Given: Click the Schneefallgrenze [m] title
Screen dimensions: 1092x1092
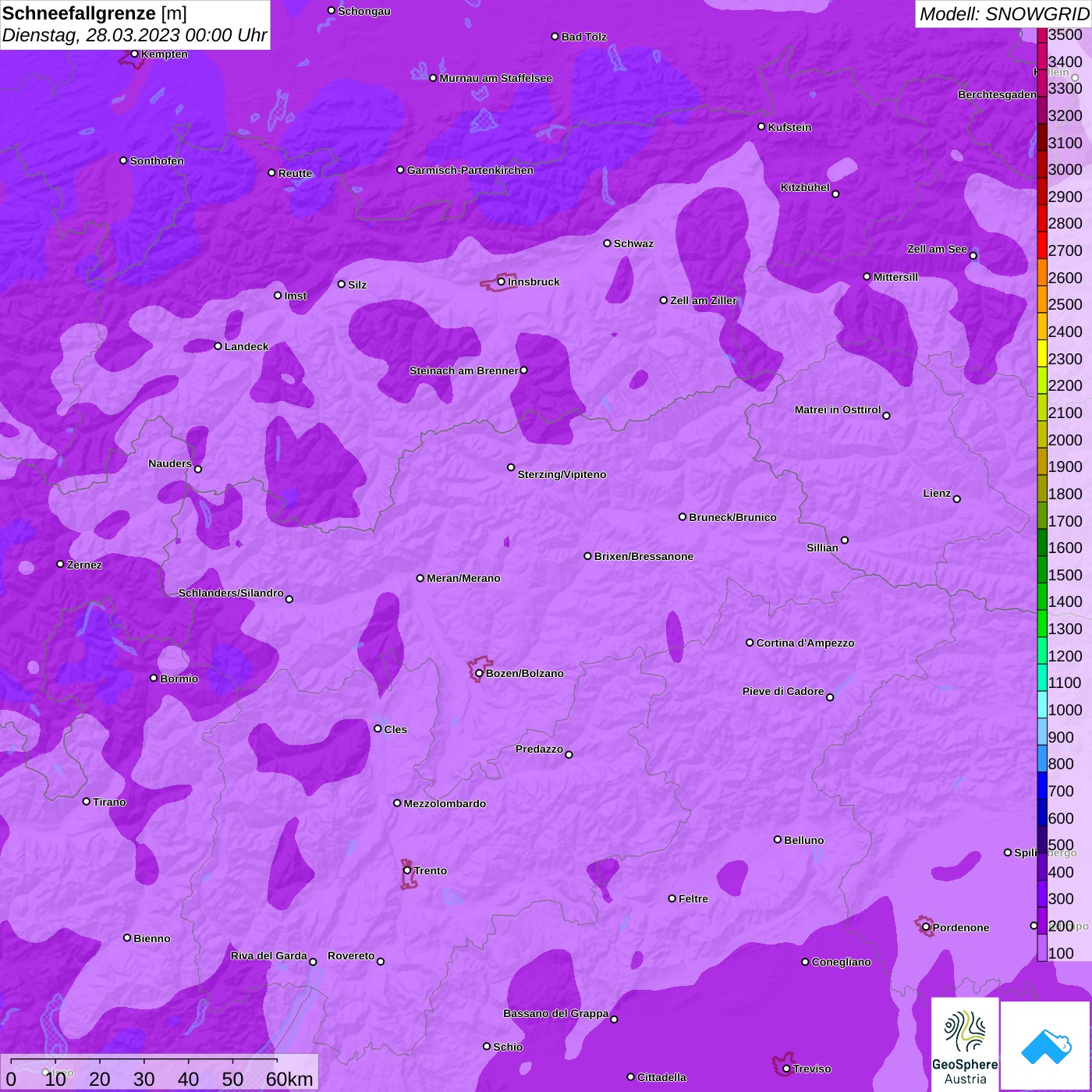Looking at the screenshot, I should pyautogui.click(x=94, y=13).
